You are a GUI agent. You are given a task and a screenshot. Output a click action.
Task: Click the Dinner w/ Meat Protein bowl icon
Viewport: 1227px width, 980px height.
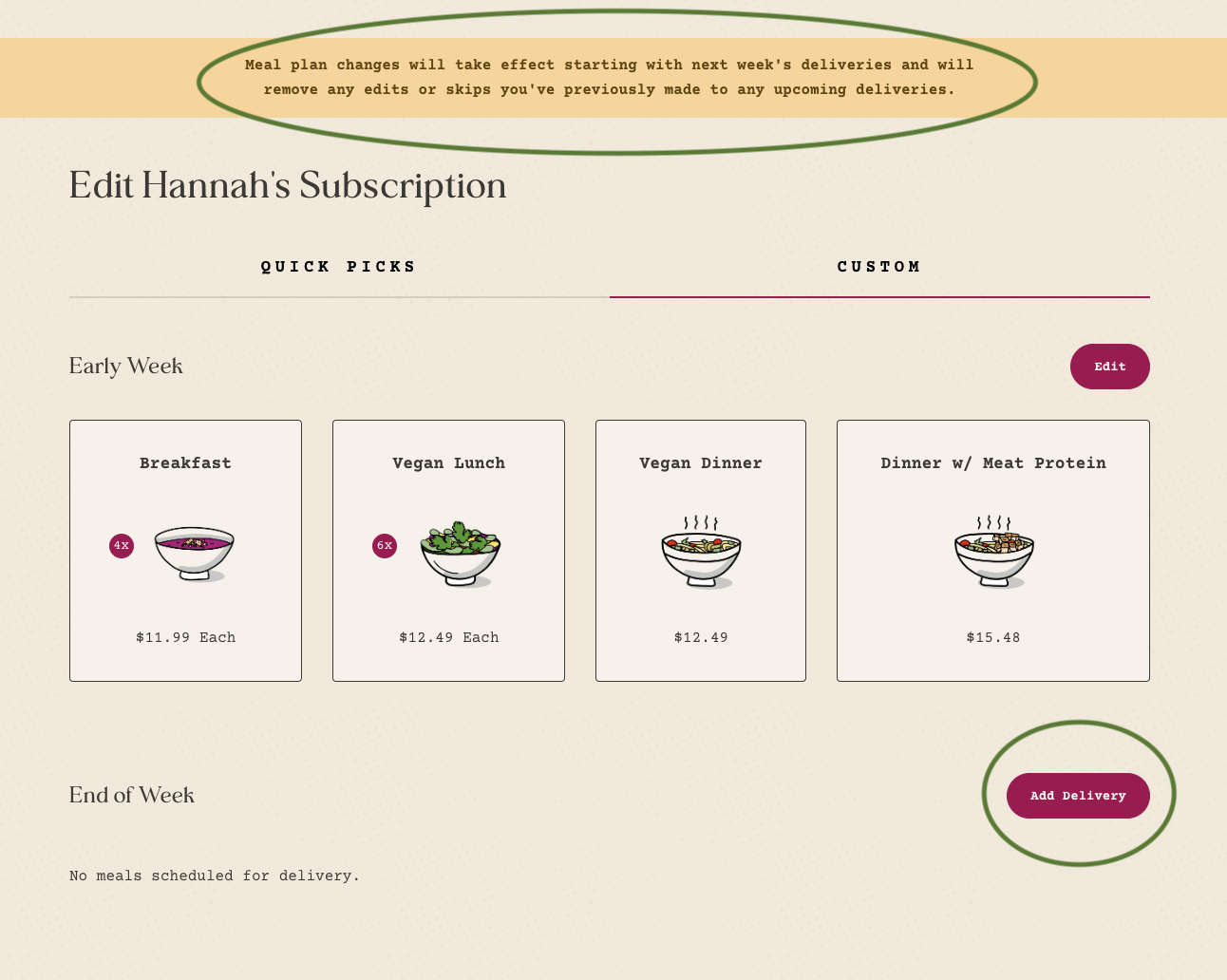(993, 553)
